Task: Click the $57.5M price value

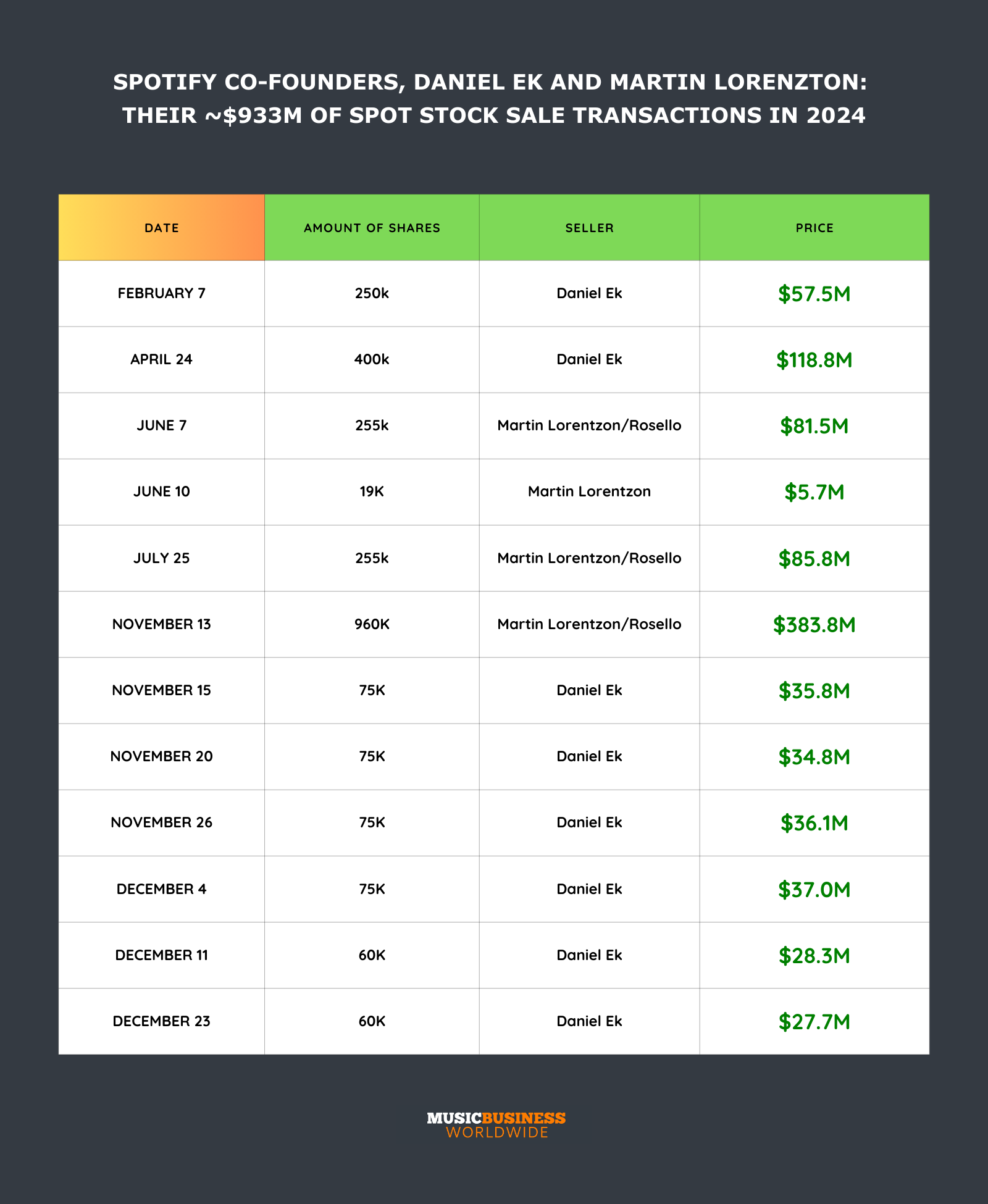Action: (x=814, y=294)
